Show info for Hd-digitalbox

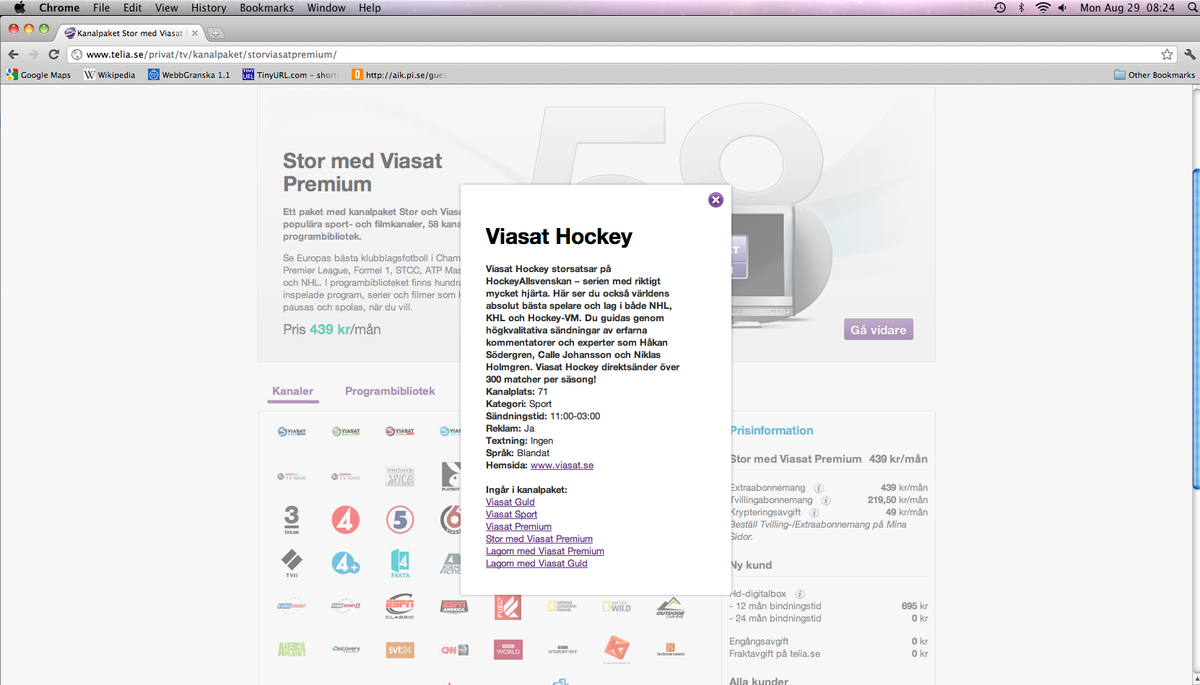(800, 594)
